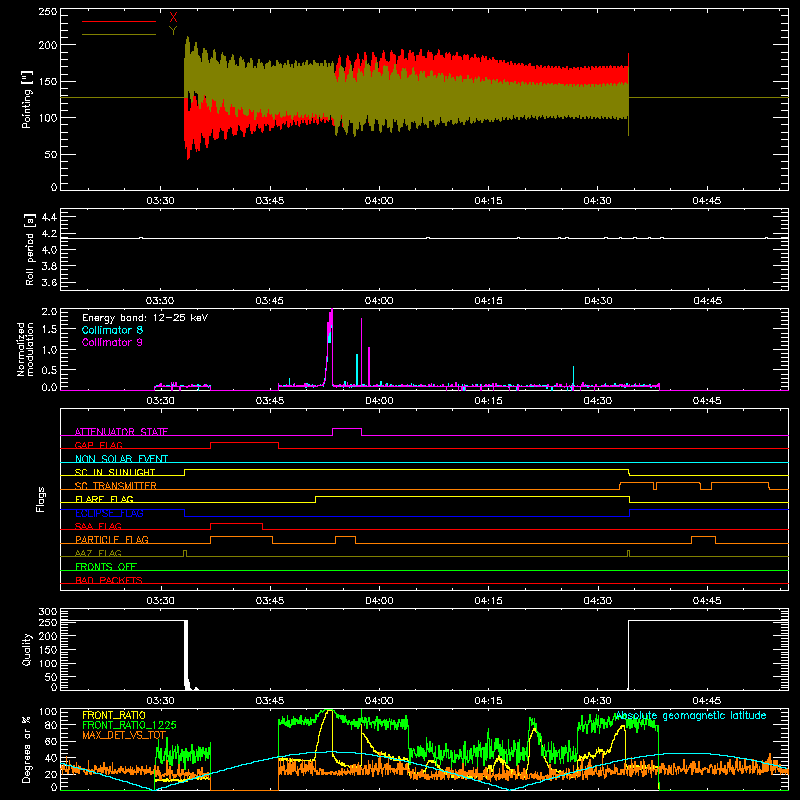Viewport: 800px width, 800px height.
Task: Click the PARTICLE_FLAG label
Action: (x=112, y=539)
